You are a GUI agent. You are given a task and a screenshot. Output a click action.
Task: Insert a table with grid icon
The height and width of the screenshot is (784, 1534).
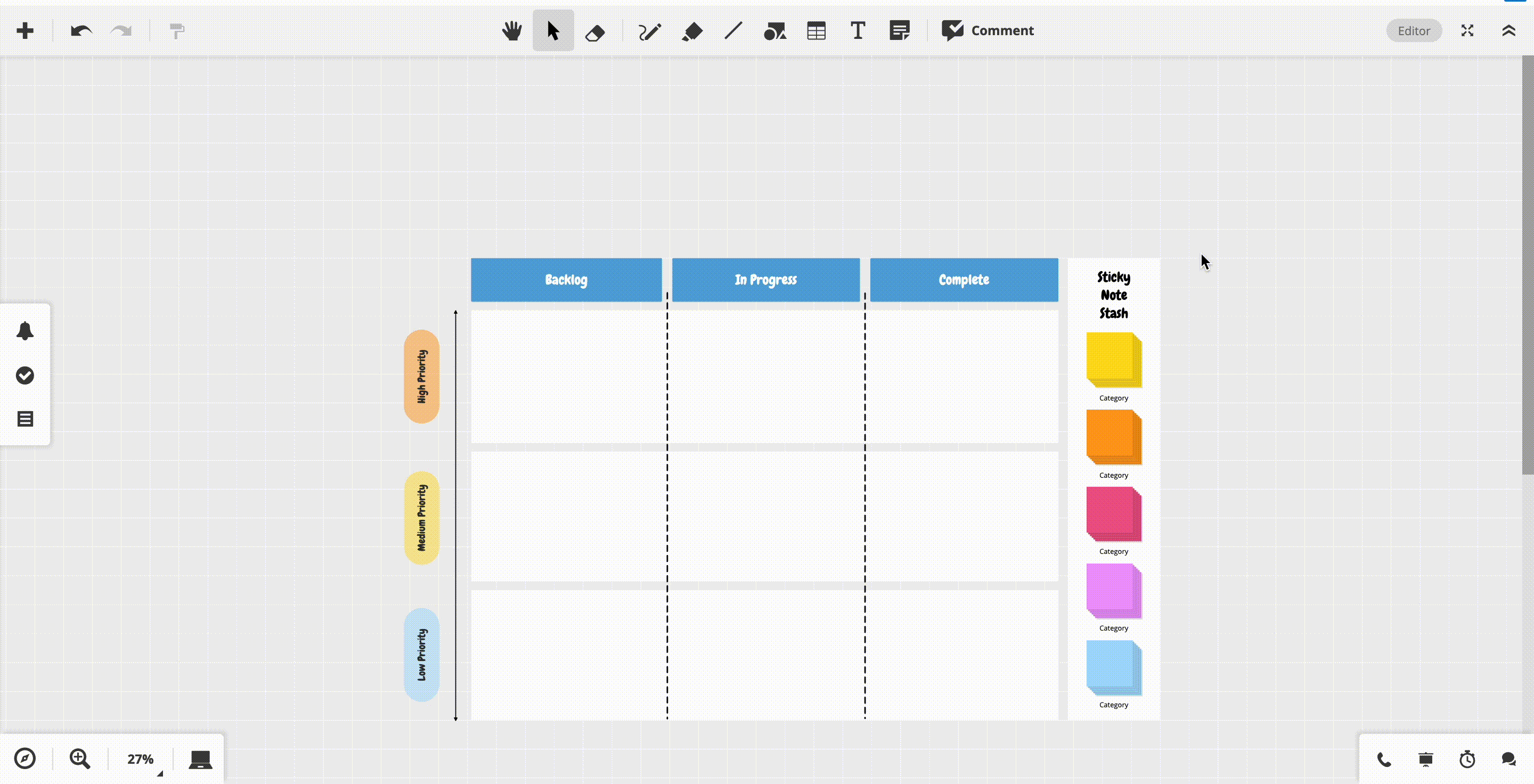pyautogui.click(x=817, y=31)
